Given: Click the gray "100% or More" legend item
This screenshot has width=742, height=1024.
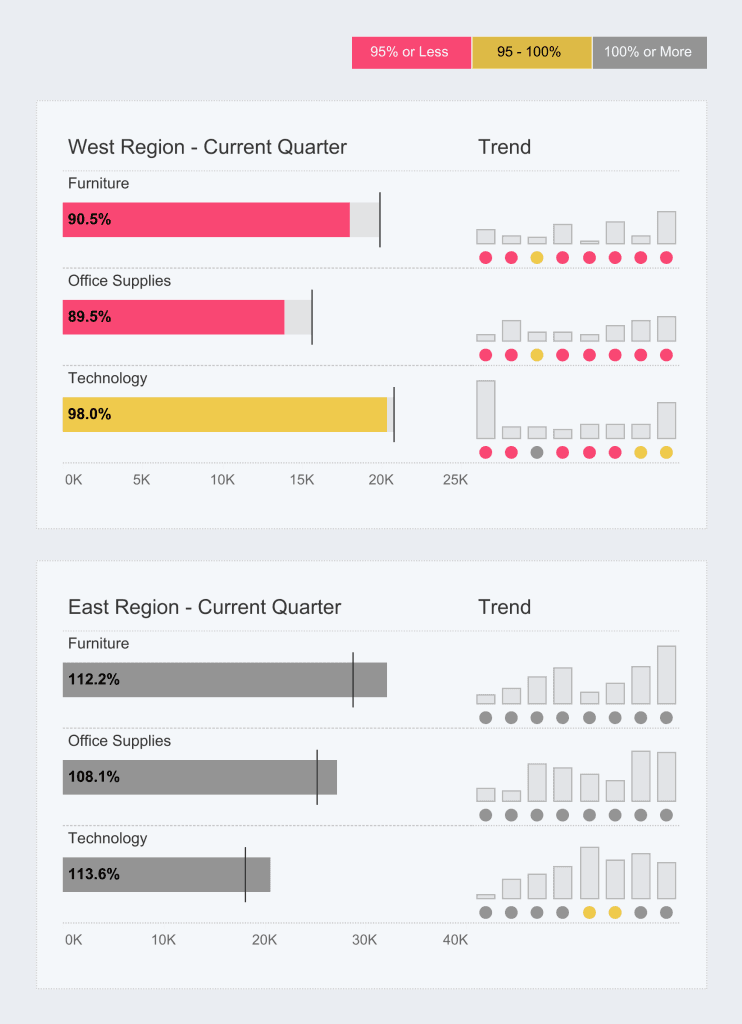Looking at the screenshot, I should tap(648, 52).
